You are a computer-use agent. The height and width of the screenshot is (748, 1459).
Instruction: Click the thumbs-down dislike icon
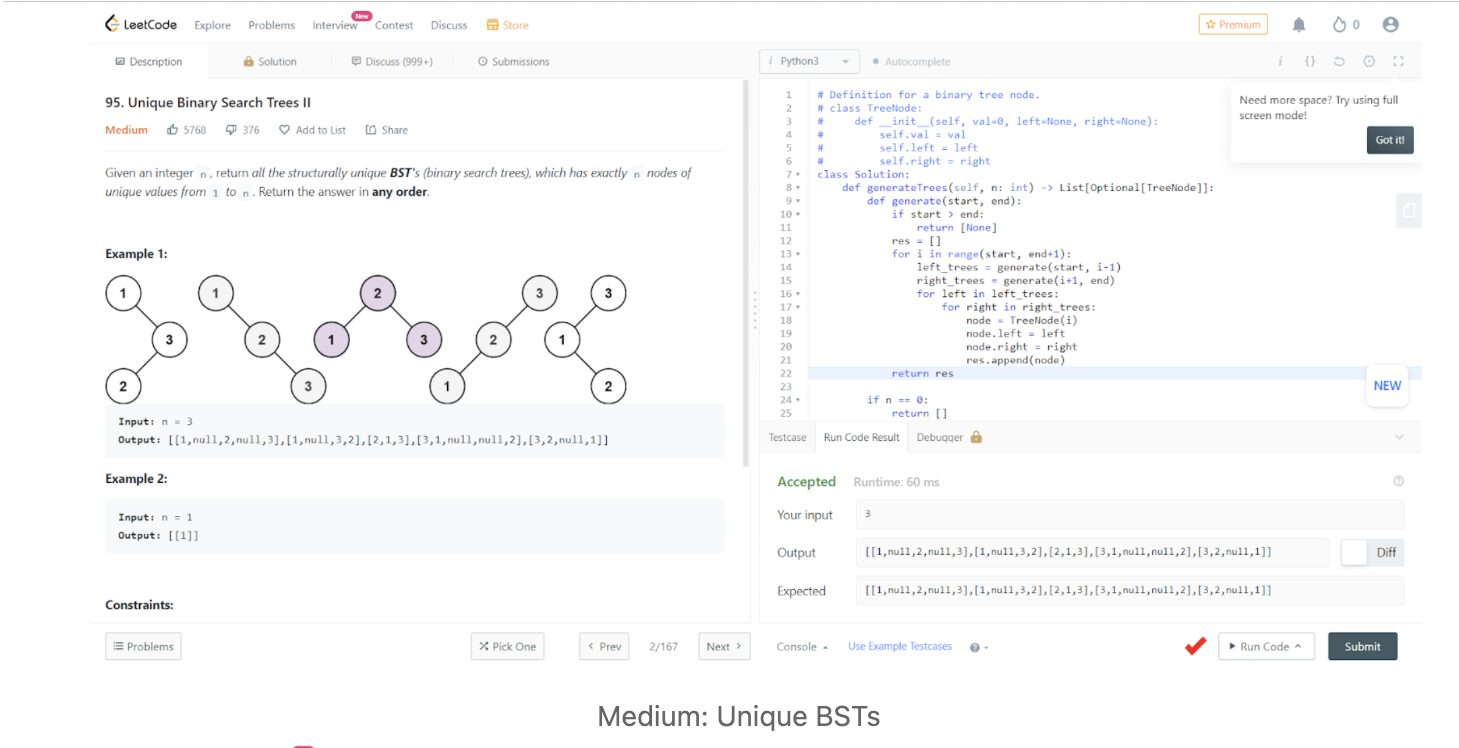coord(231,130)
